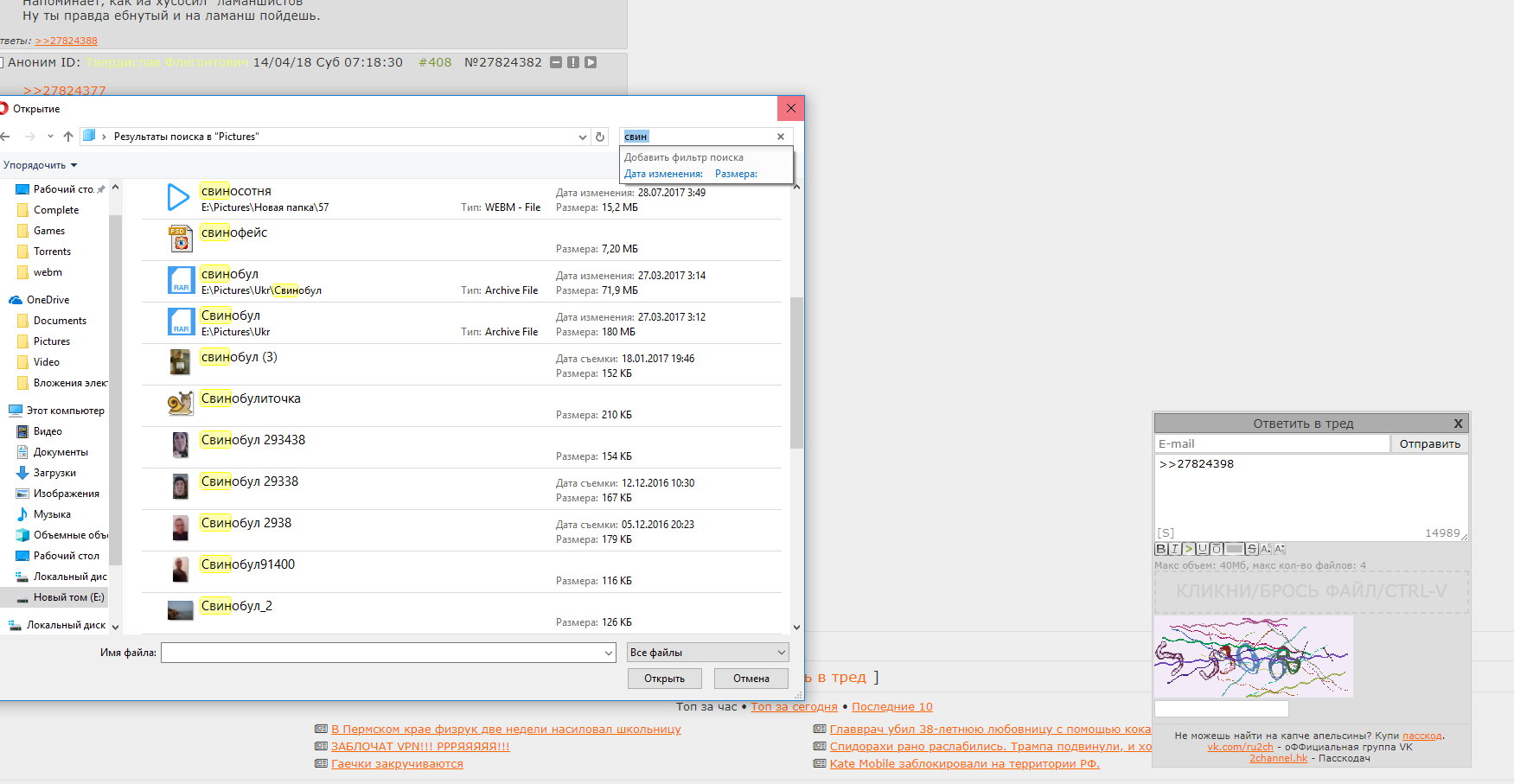Image resolution: width=1514 pixels, height=784 pixels.
Task: Open OneDrive Pictures folder
Action: [x=43, y=341]
